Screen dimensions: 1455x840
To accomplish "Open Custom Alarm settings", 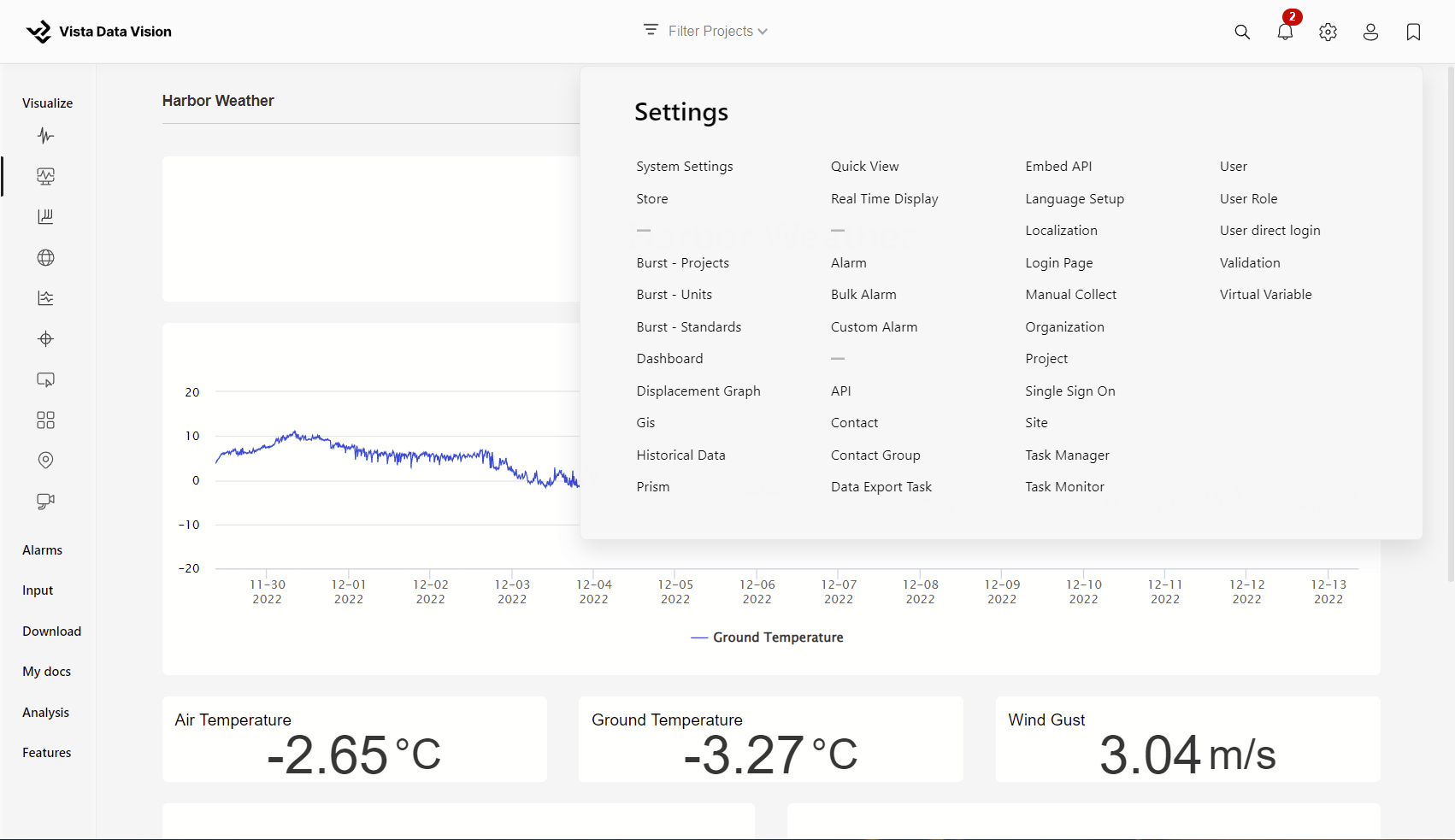I will 875,327.
